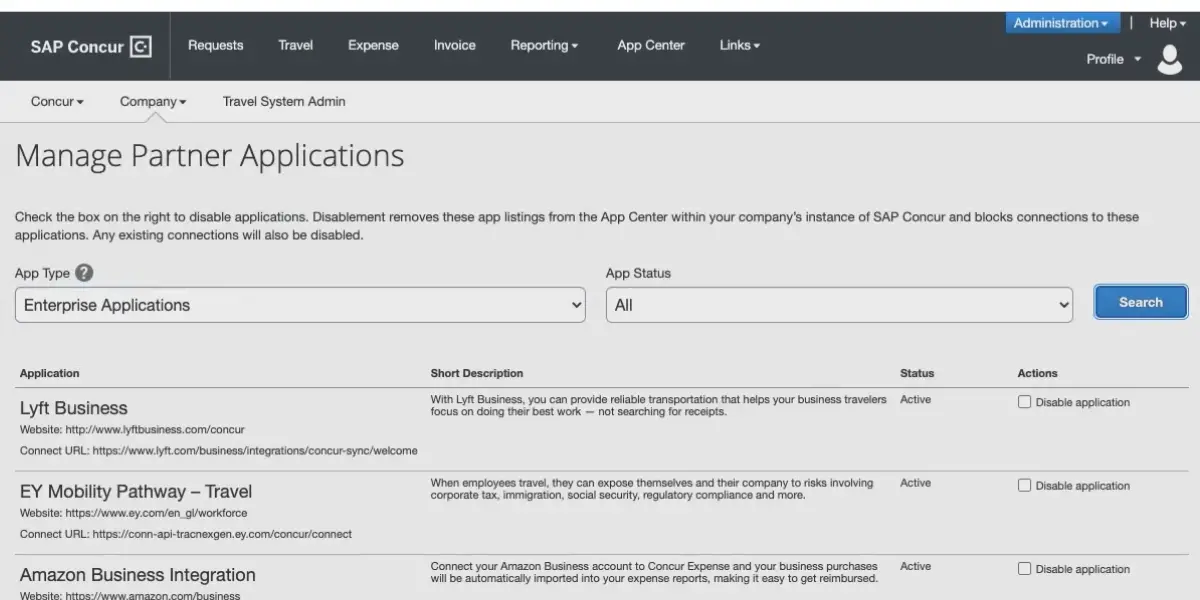The height and width of the screenshot is (600, 1200).
Task: Go to the Requests tab
Action: point(215,45)
